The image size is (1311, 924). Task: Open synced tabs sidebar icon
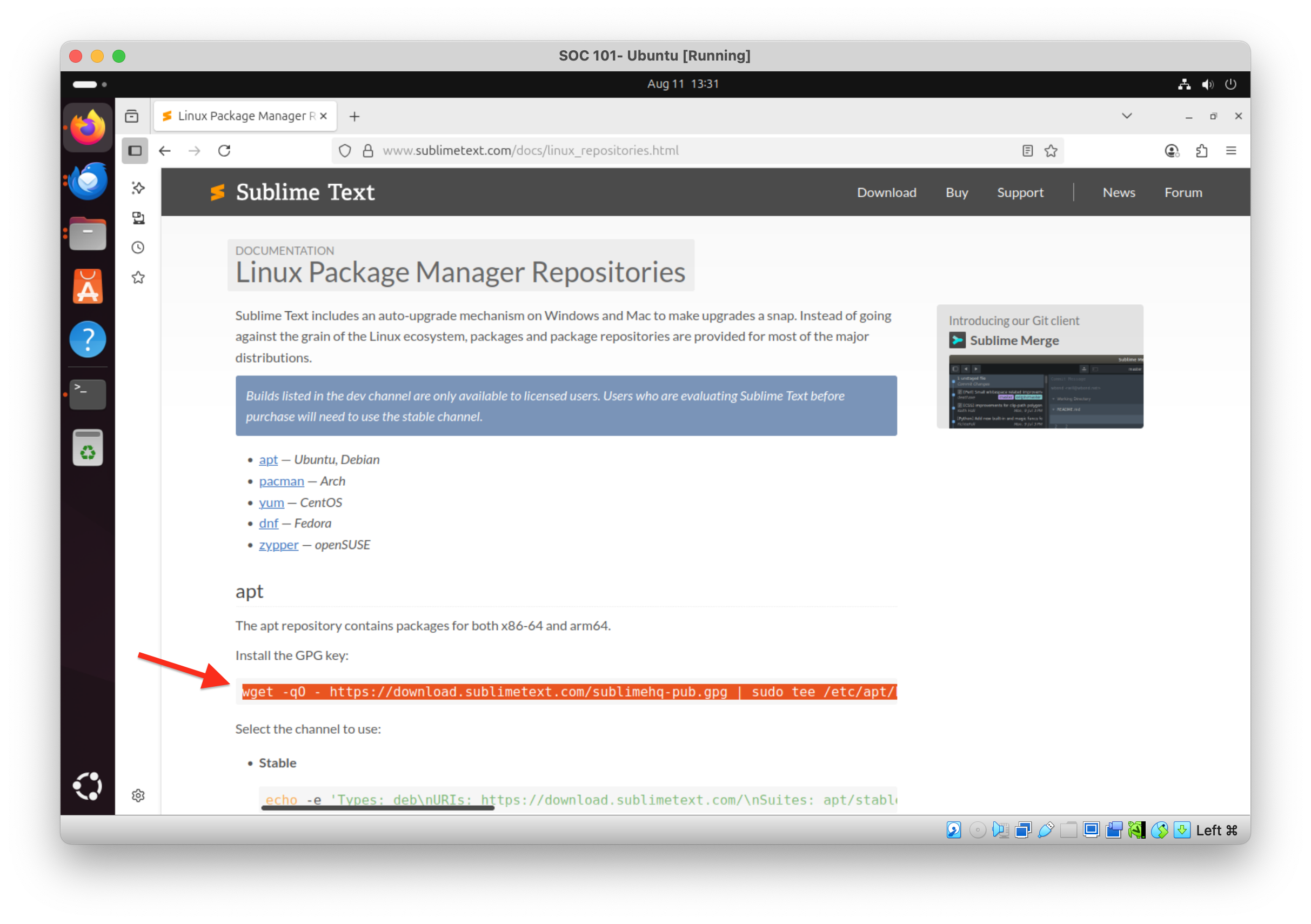[138, 218]
